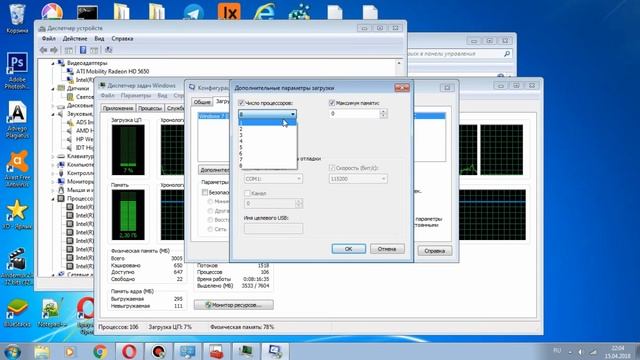Open number of processors combo box
Image resolution: width=640 pixels, height=360 pixels.
point(267,114)
